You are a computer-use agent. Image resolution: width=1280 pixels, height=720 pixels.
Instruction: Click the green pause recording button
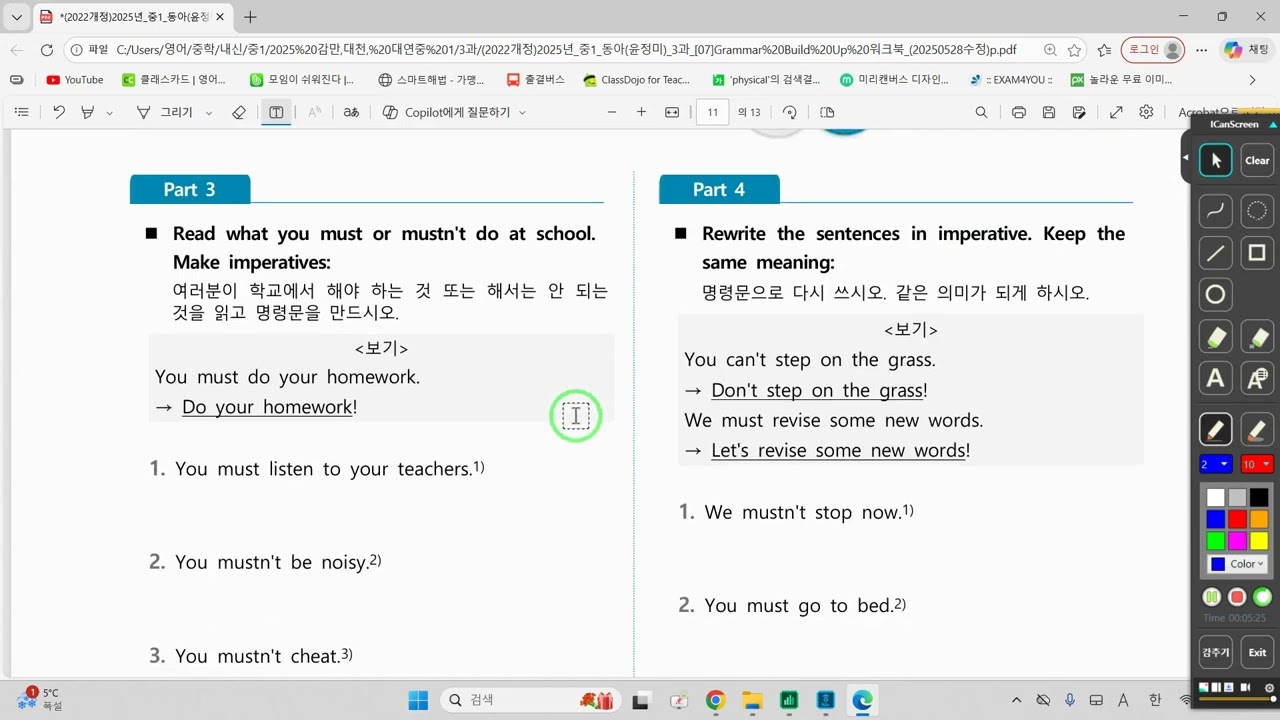[x=1211, y=597]
